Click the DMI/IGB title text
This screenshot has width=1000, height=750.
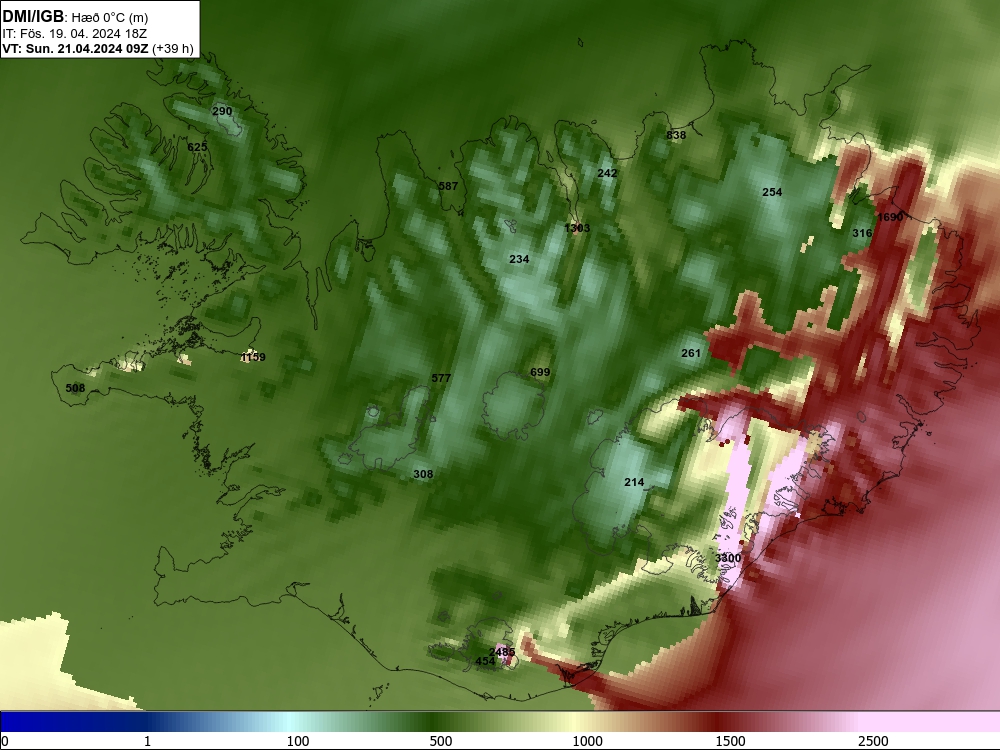(33, 17)
